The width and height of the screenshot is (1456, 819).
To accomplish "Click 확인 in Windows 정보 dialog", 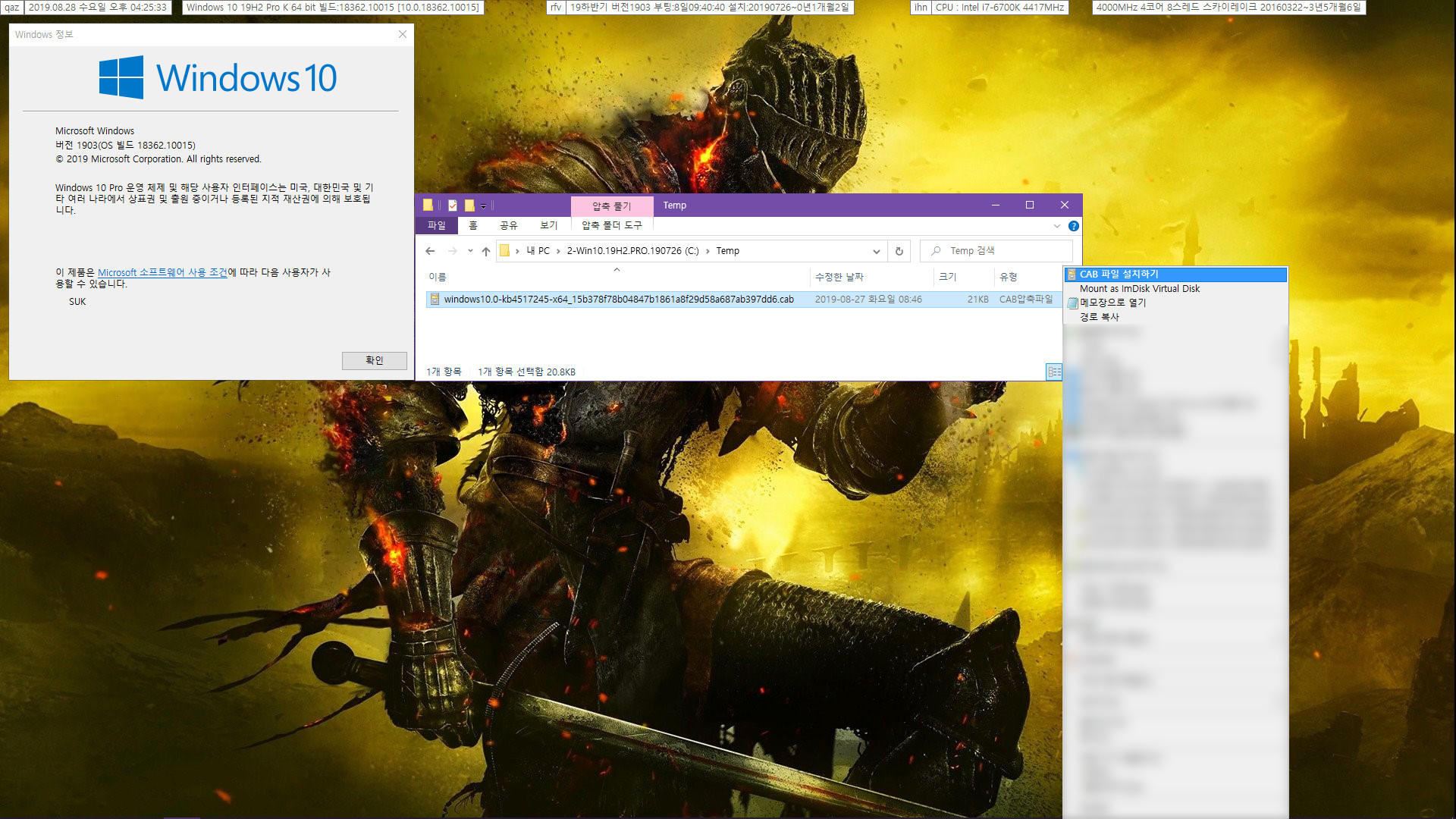I will coord(375,360).
